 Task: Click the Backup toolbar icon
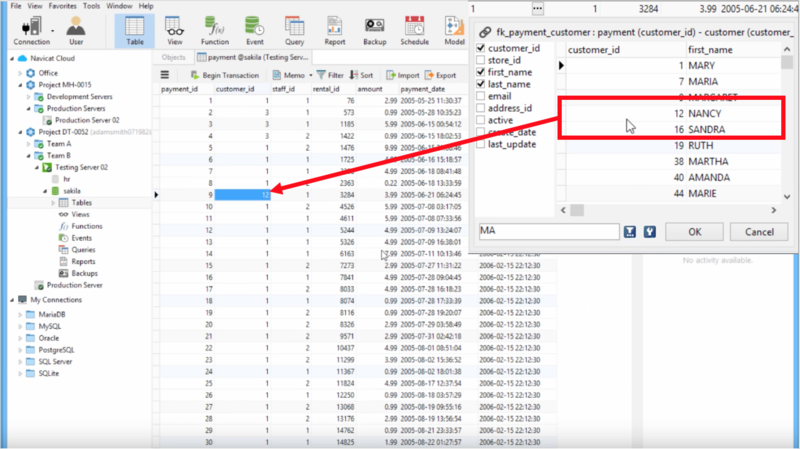tap(374, 31)
